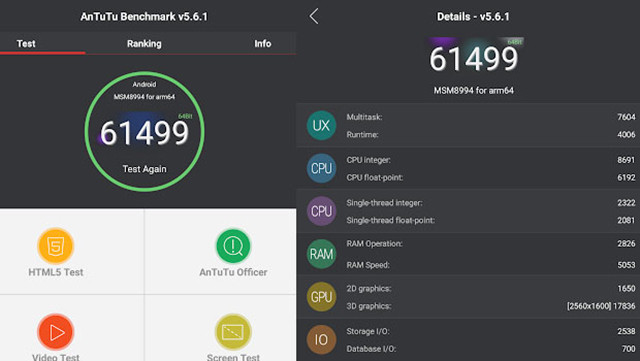Screen dimensions: 640x361
Task: Select the RAM Operation row
Action: point(491,244)
